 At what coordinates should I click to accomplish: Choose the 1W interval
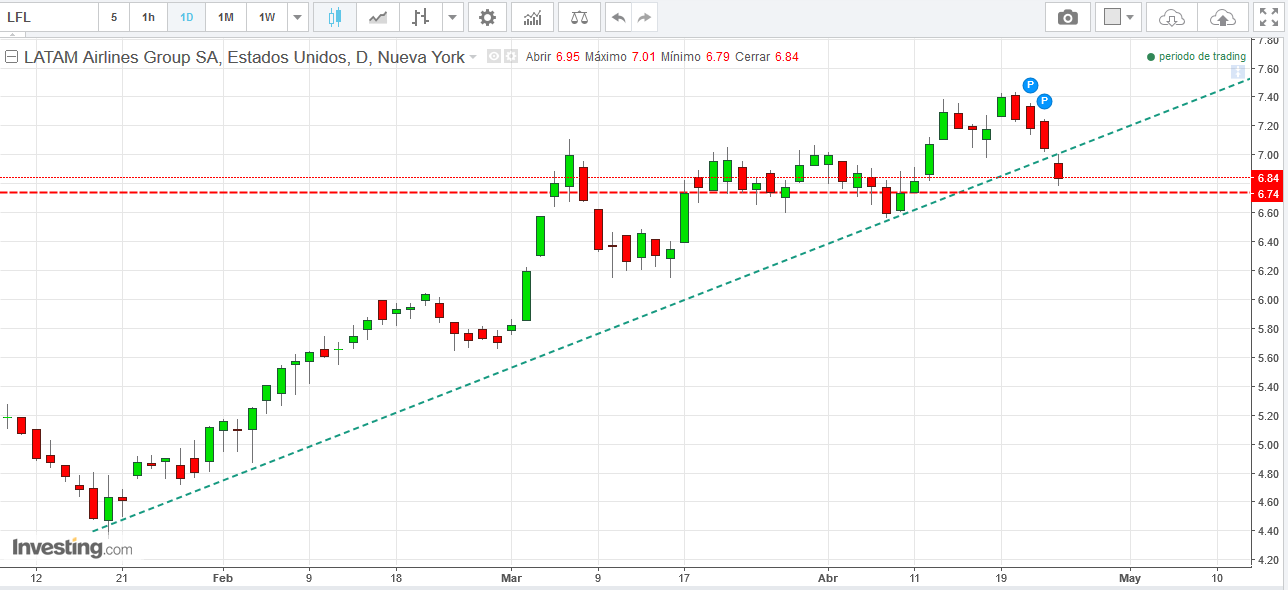pyautogui.click(x=267, y=17)
